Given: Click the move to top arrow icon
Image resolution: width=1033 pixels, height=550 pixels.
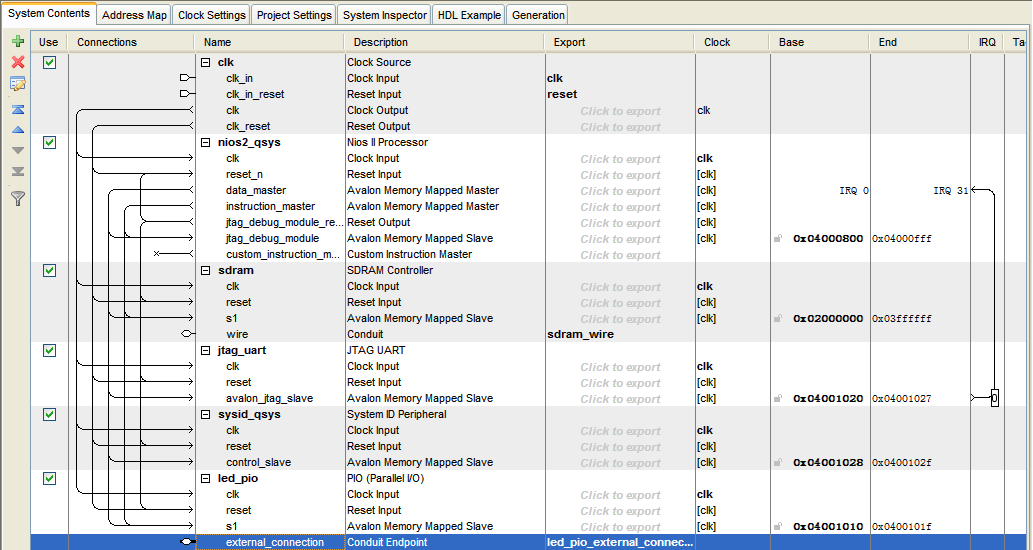Looking at the screenshot, I should pos(18,109).
